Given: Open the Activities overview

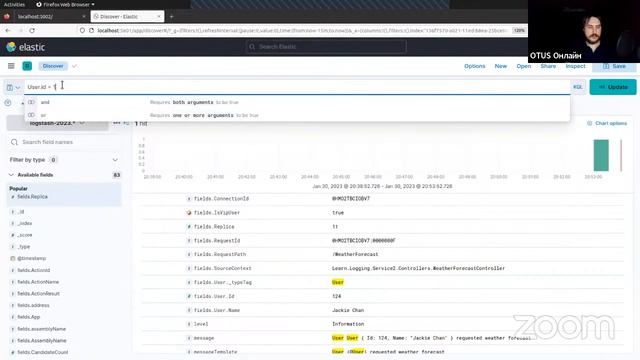Looking at the screenshot, I should 14,4.
